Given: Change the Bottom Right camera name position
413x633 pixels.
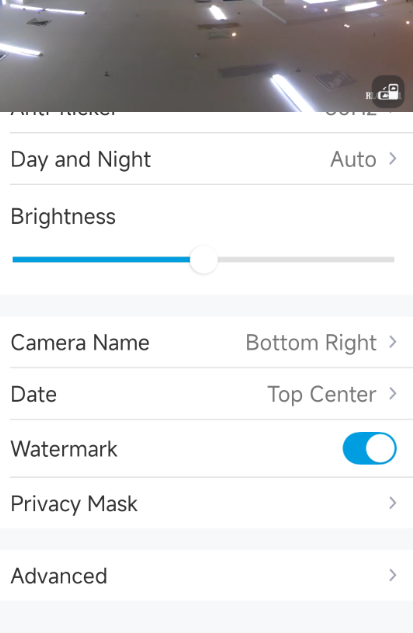Looking at the screenshot, I should point(311,343).
